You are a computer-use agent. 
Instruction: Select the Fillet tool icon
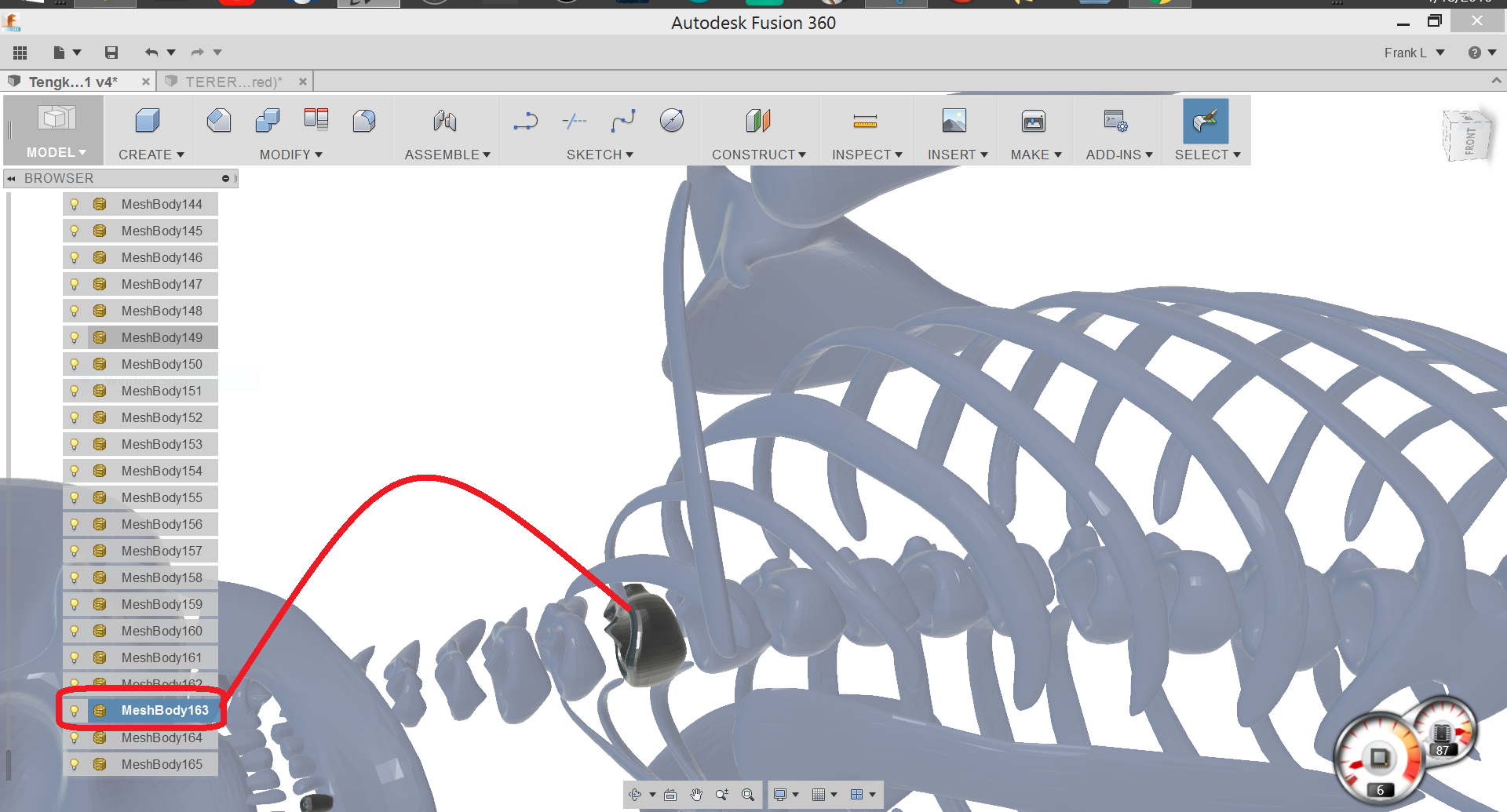[364, 121]
